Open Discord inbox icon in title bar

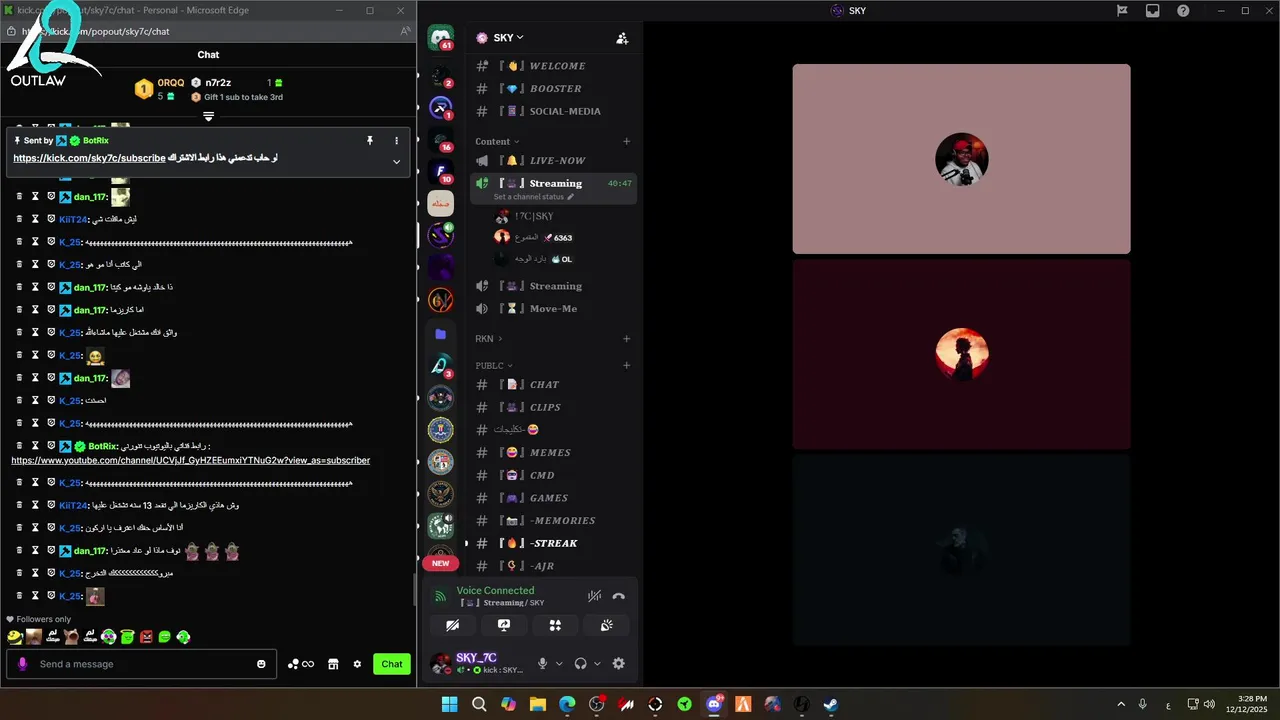click(x=1153, y=11)
